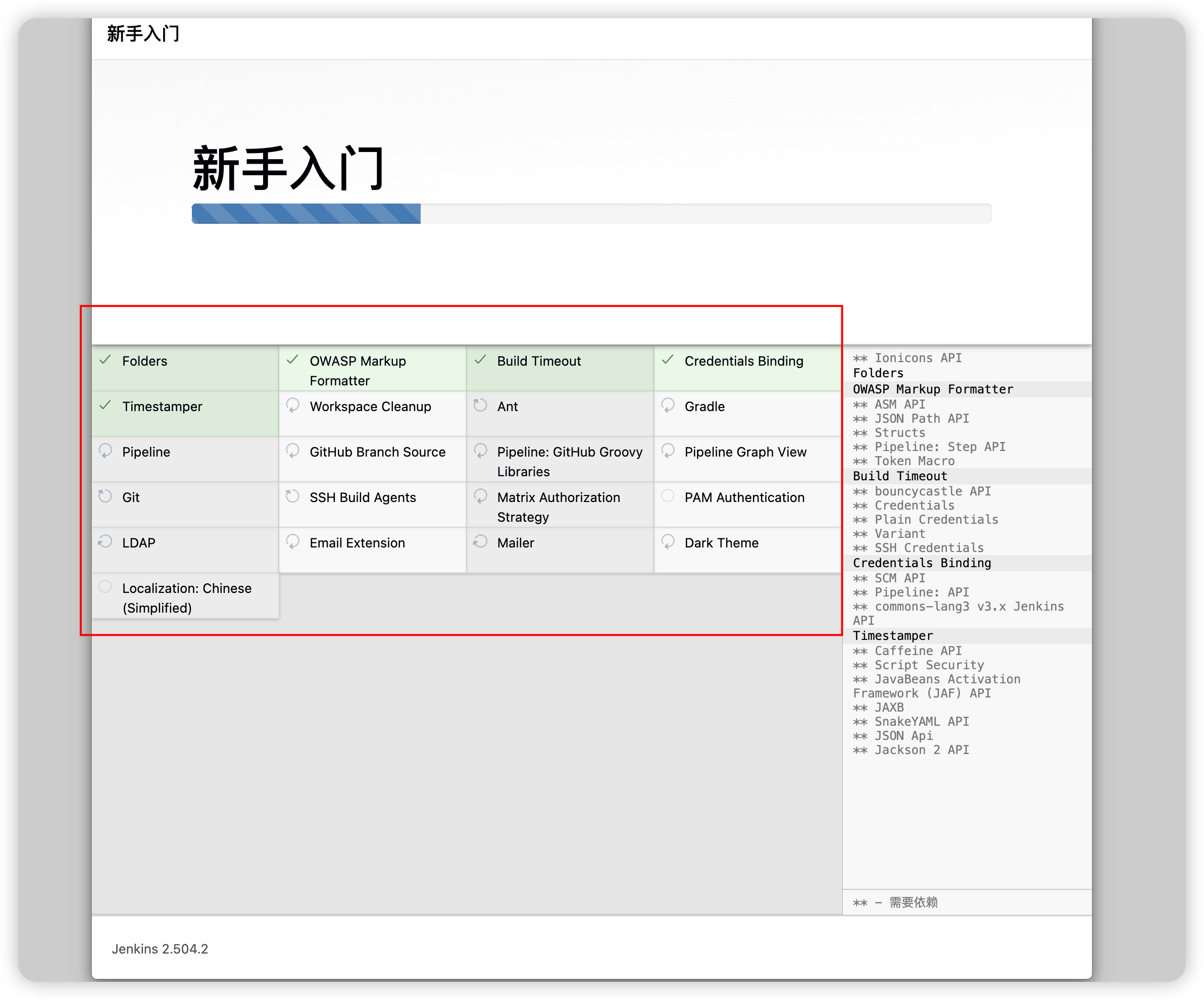Viewport: 1204px width, 1000px height.
Task: Click the refresh icon next to Ant
Action: pos(480,405)
